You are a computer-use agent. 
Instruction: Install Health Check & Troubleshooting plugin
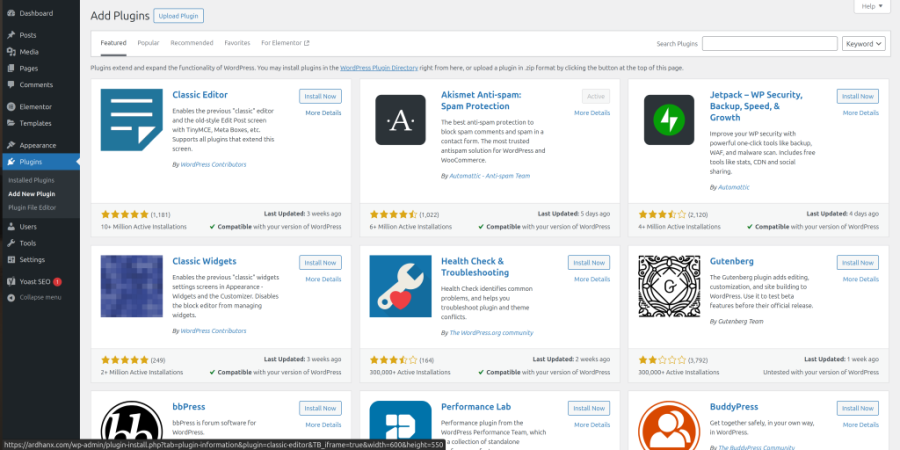coord(589,263)
